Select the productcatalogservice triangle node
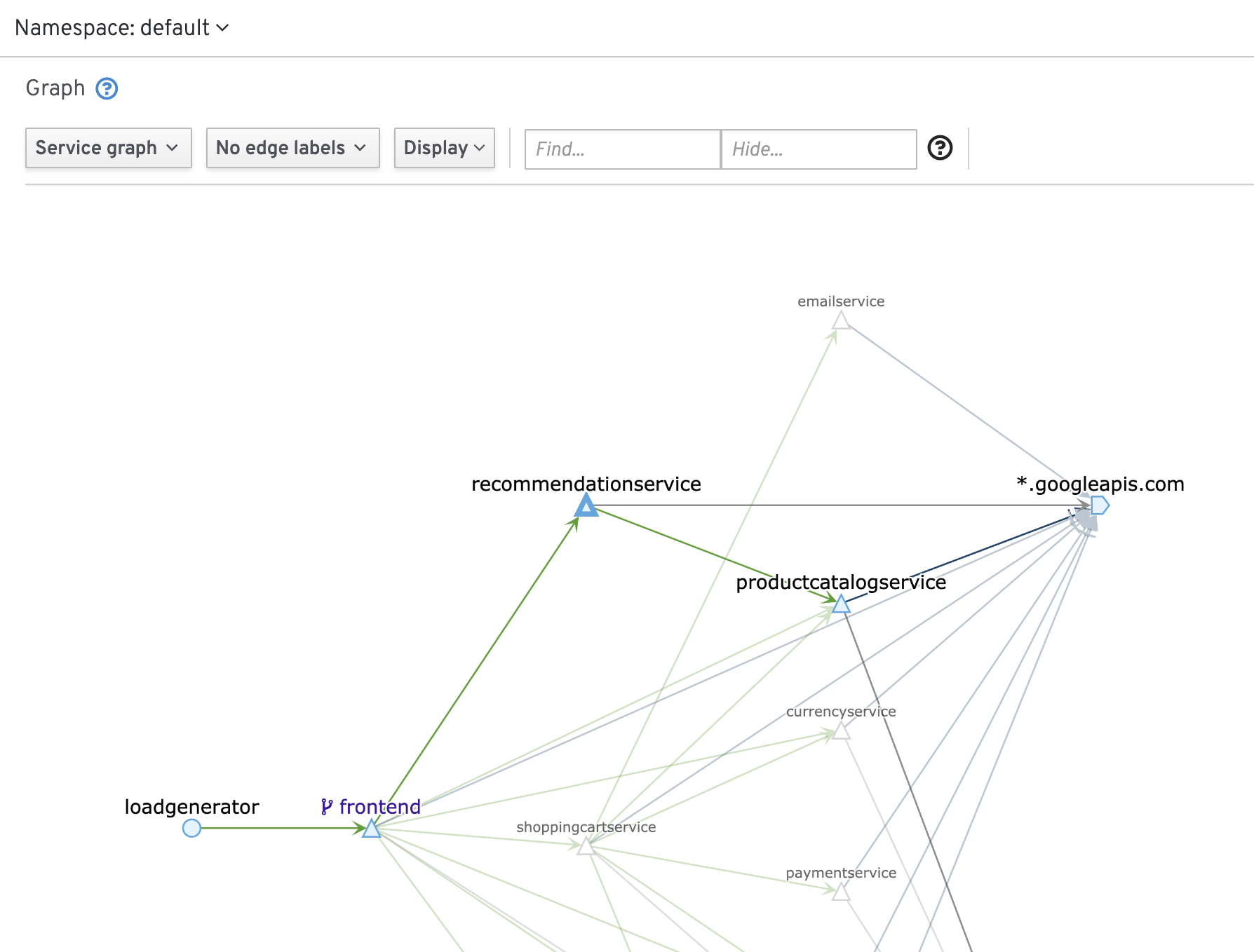The image size is (1254, 952). click(x=841, y=603)
